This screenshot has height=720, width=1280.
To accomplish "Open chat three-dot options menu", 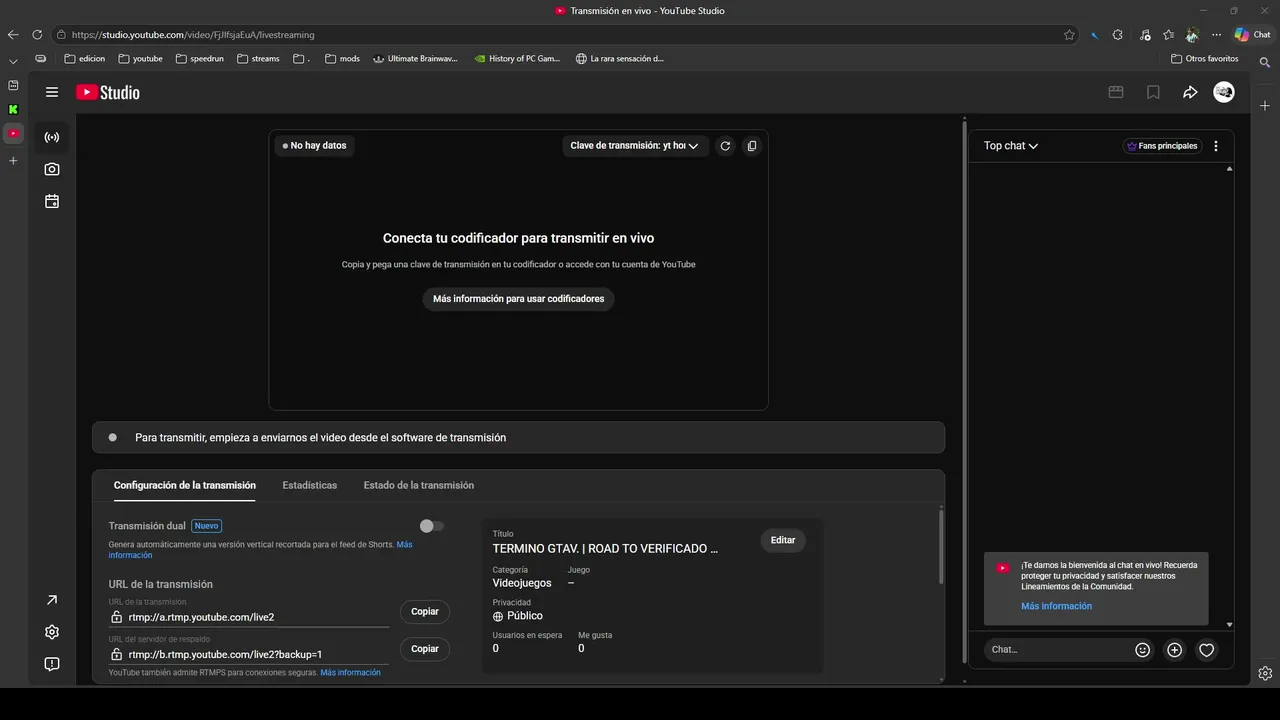I will (1216, 146).
